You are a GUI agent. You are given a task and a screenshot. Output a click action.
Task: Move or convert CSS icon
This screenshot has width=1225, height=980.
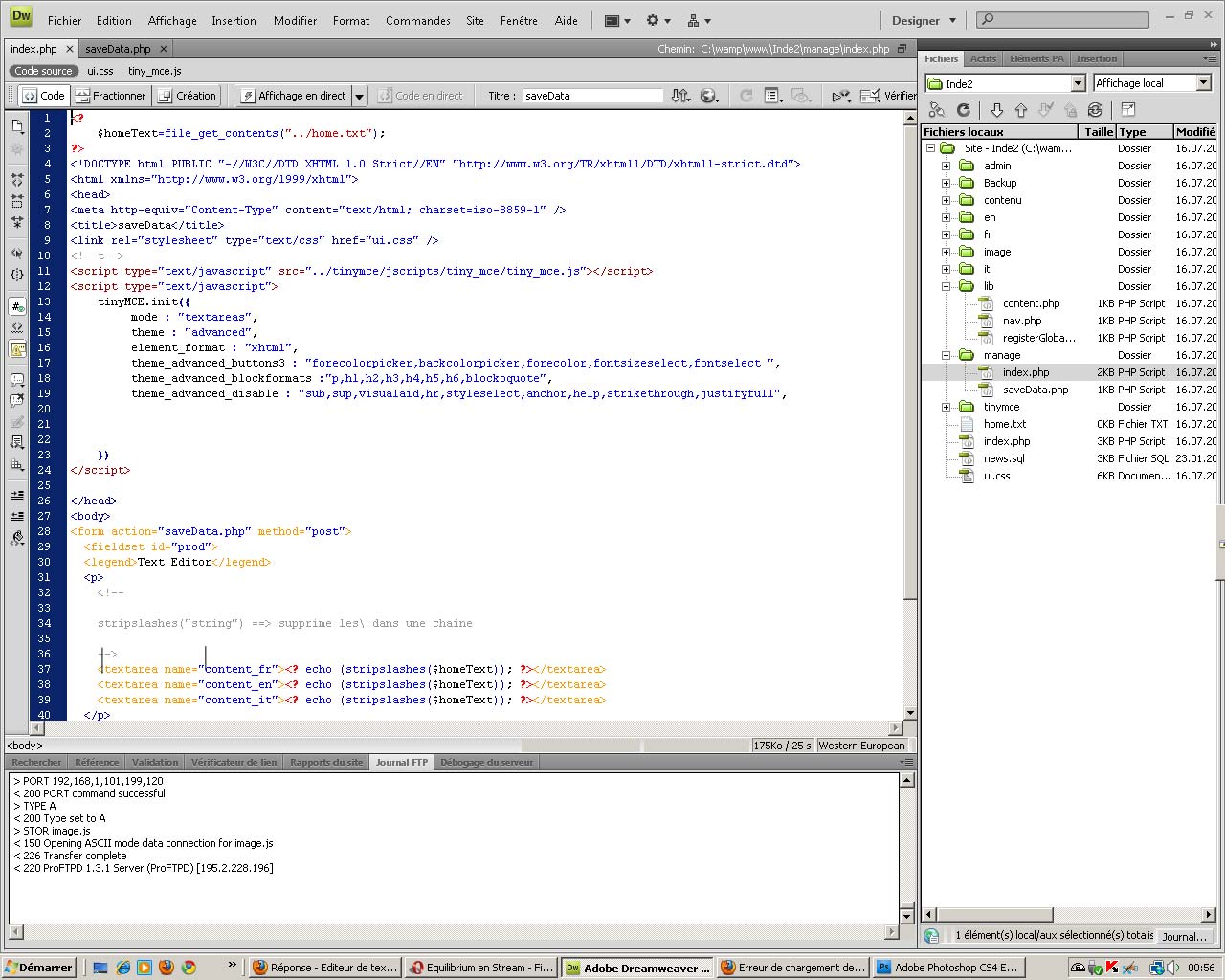pyautogui.click(x=17, y=464)
